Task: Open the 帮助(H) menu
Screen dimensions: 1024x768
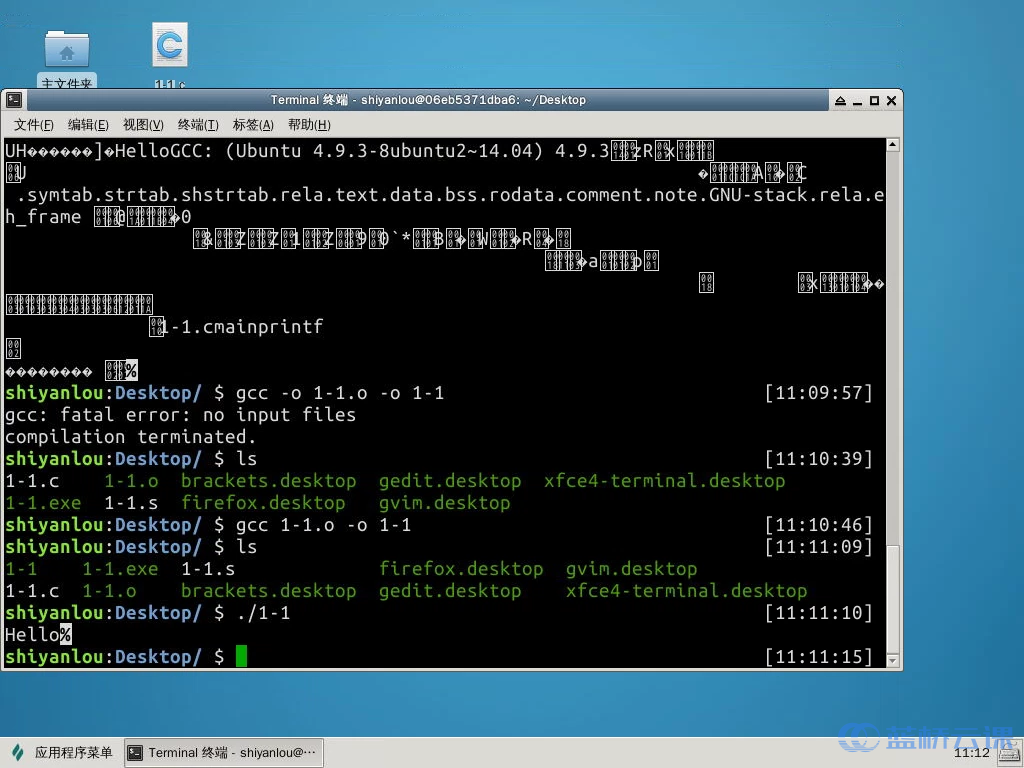Action: (309, 125)
